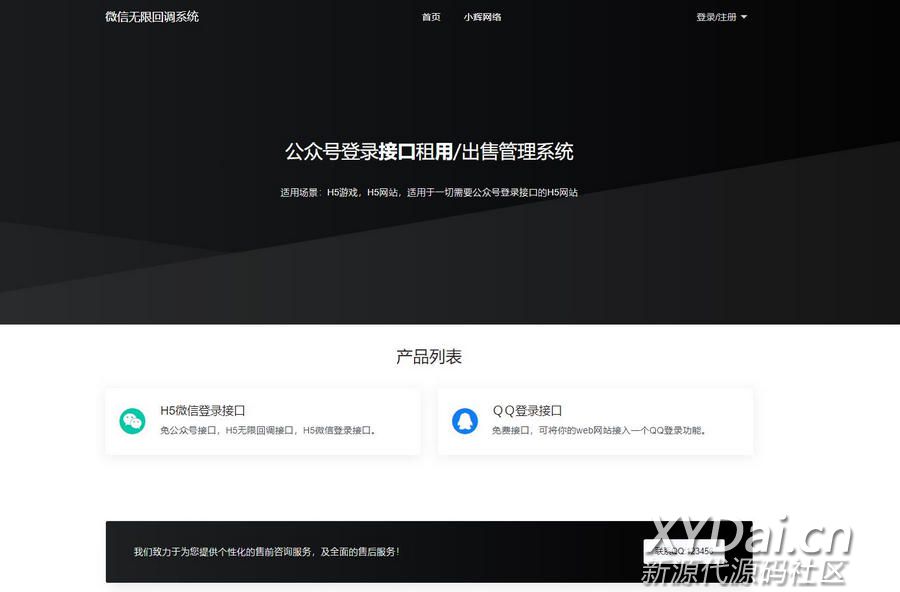Click the 公众号登录接口租用/出售管理系统 headline
Image resolution: width=900 pixels, height=592 pixels.
pyautogui.click(x=429, y=152)
